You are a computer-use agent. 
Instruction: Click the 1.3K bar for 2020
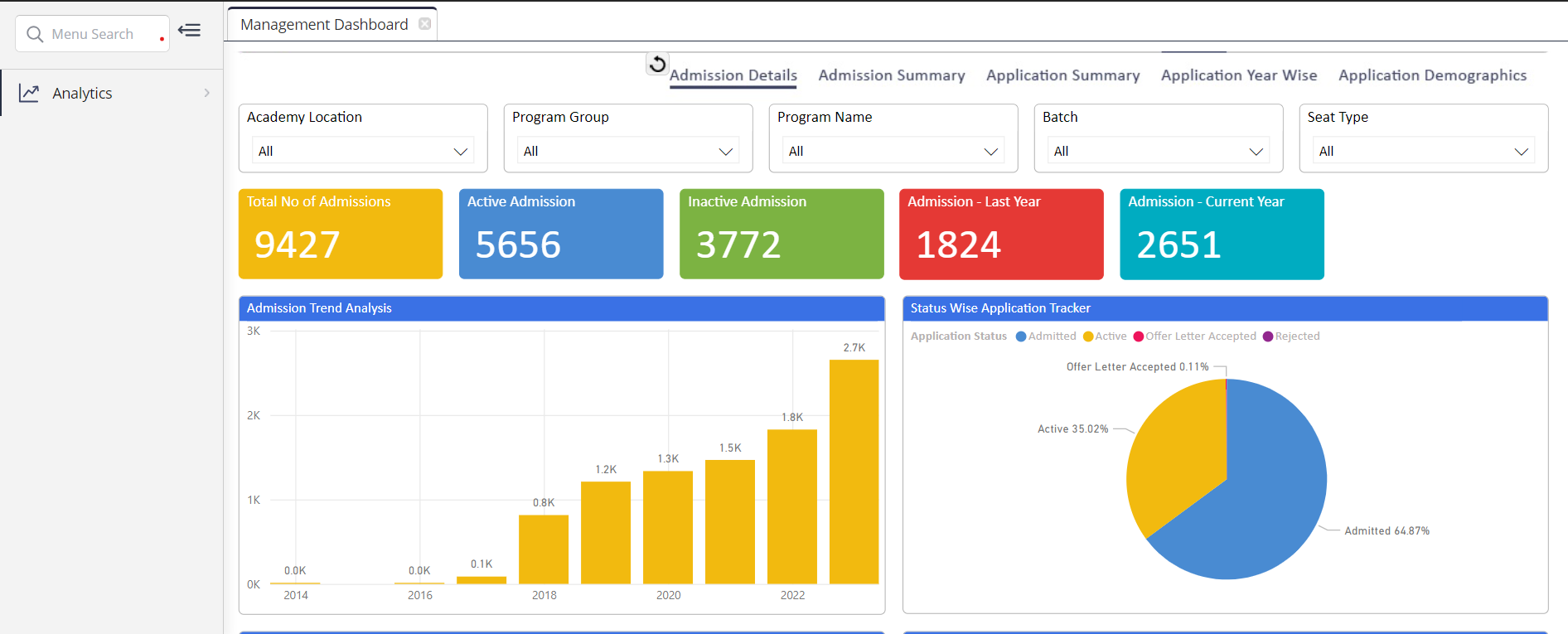point(668,528)
